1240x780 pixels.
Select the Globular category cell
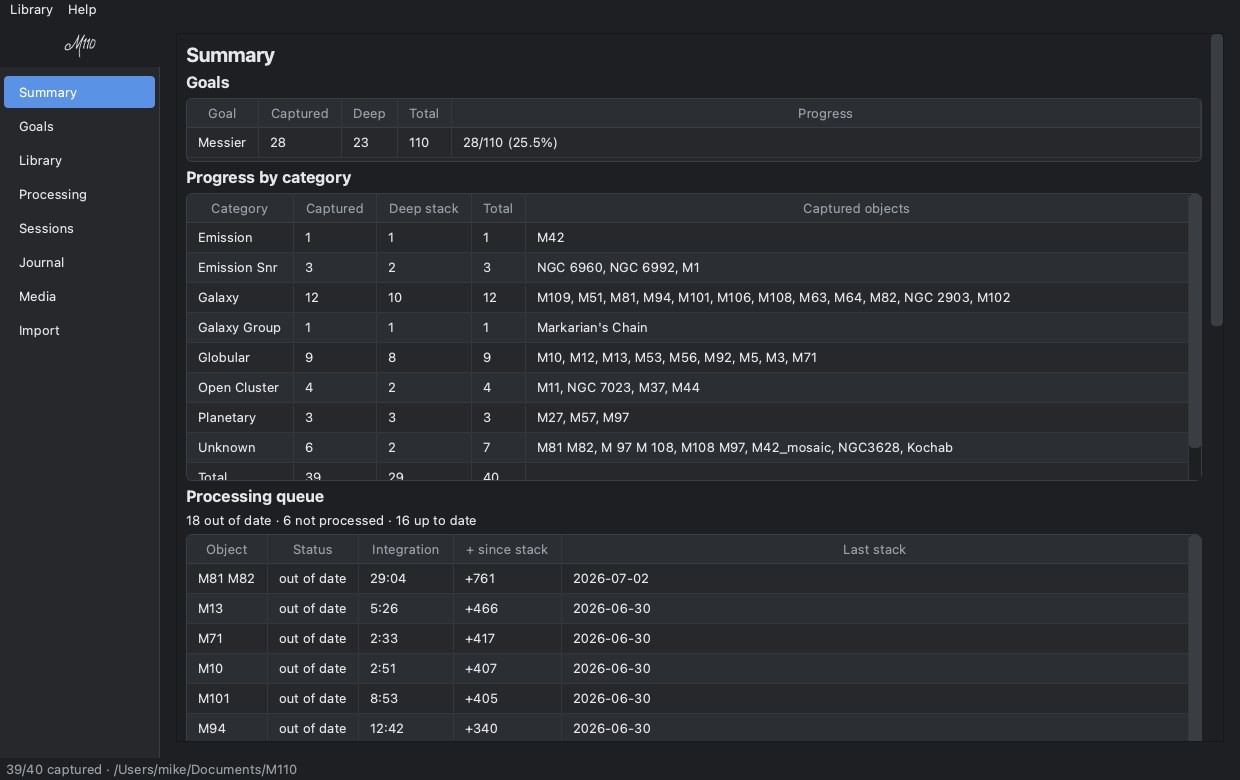239,357
